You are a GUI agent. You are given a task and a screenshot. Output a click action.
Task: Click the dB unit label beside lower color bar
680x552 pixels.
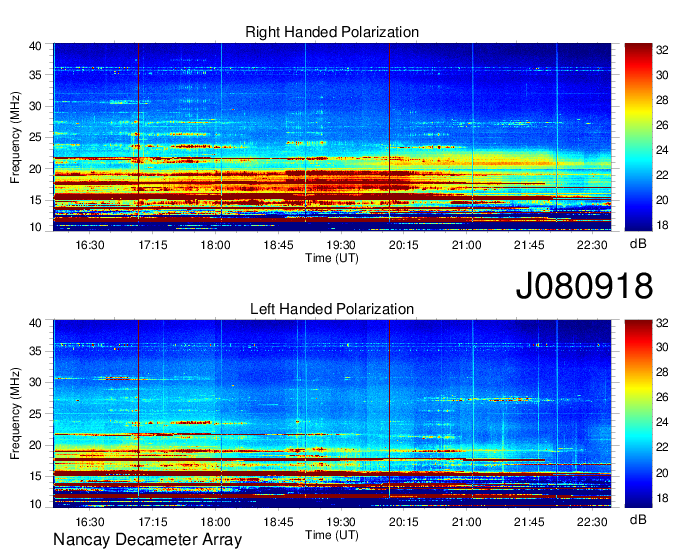(x=638, y=519)
